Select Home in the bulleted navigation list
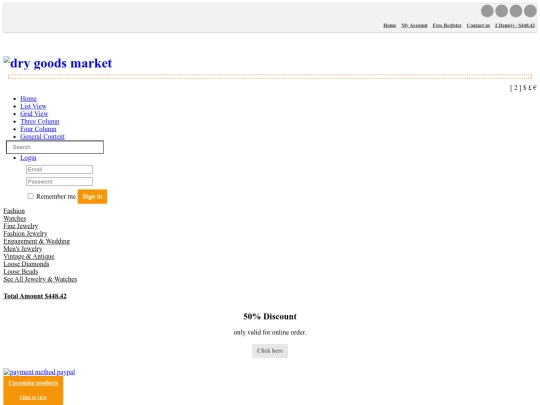The width and height of the screenshot is (540, 405). (x=28, y=98)
